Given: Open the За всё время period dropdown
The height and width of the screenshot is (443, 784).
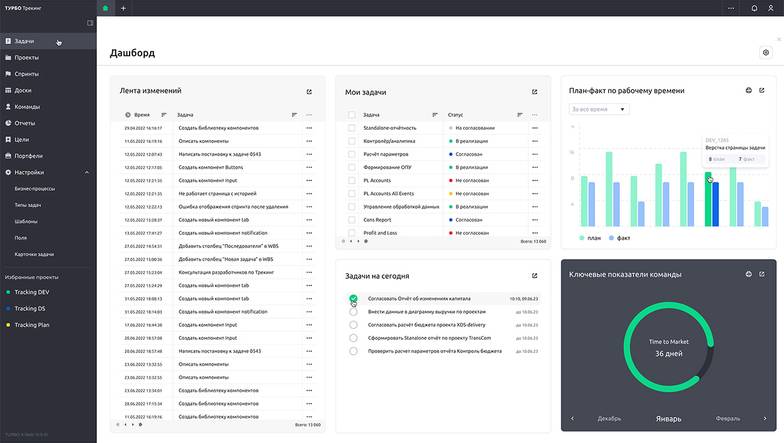Looking at the screenshot, I should (598, 109).
